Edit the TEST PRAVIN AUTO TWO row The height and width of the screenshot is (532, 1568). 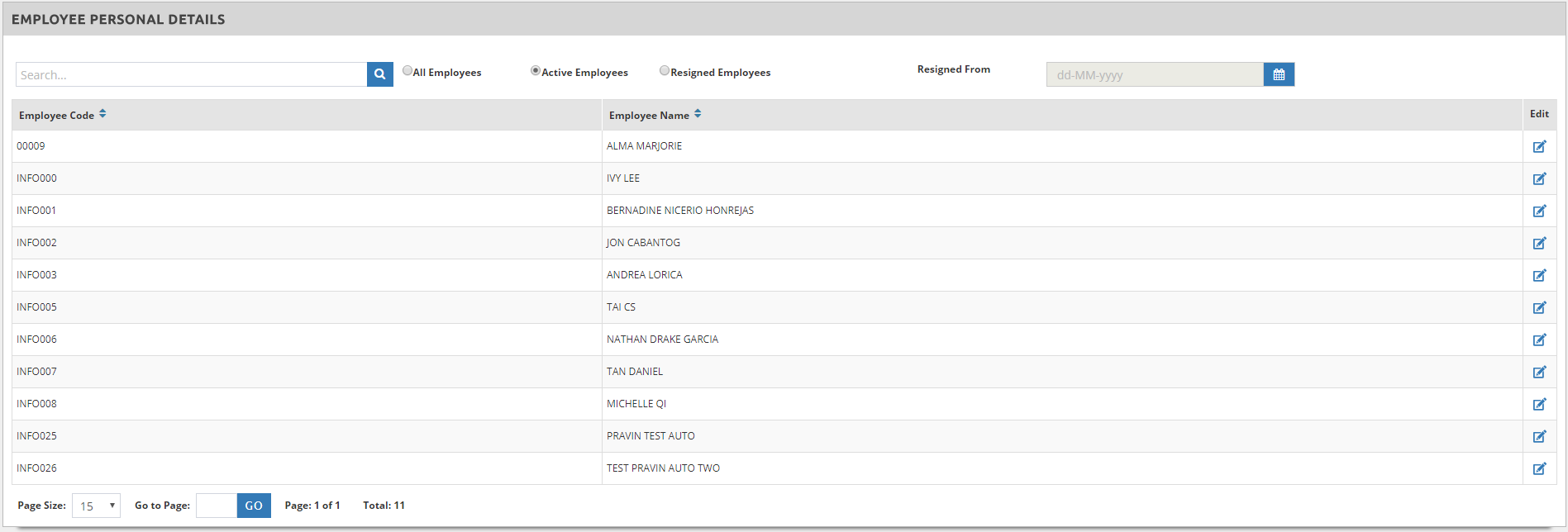1539,469
